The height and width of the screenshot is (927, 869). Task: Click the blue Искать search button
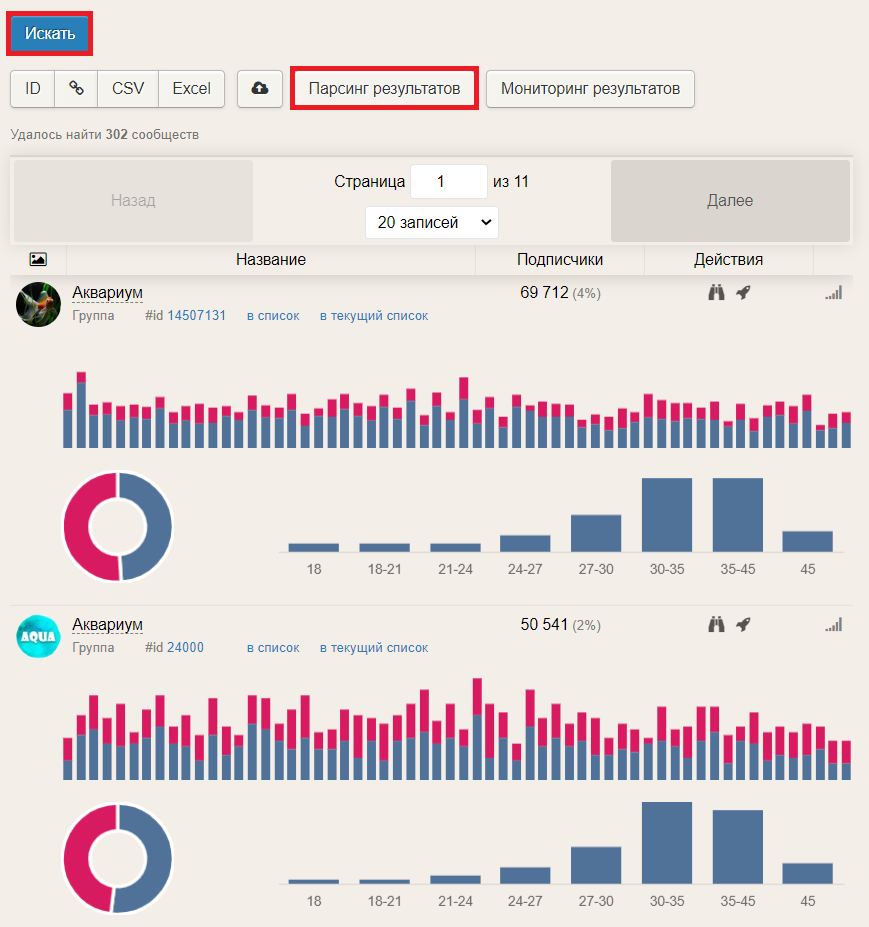50,34
